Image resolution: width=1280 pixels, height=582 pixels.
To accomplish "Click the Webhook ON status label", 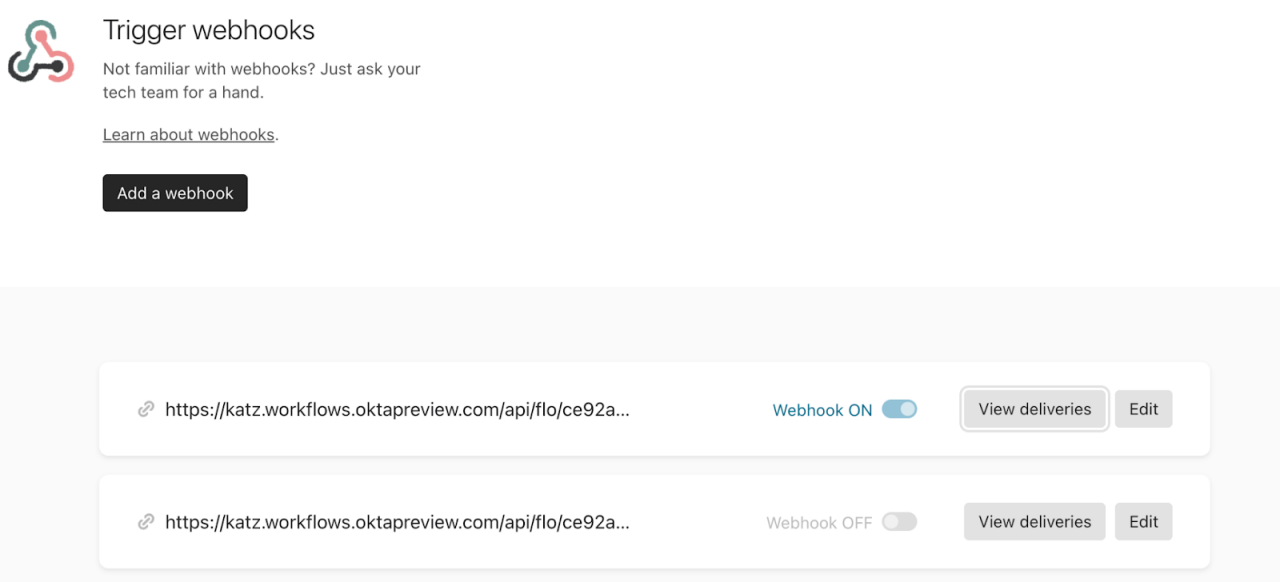I will click(821, 410).
